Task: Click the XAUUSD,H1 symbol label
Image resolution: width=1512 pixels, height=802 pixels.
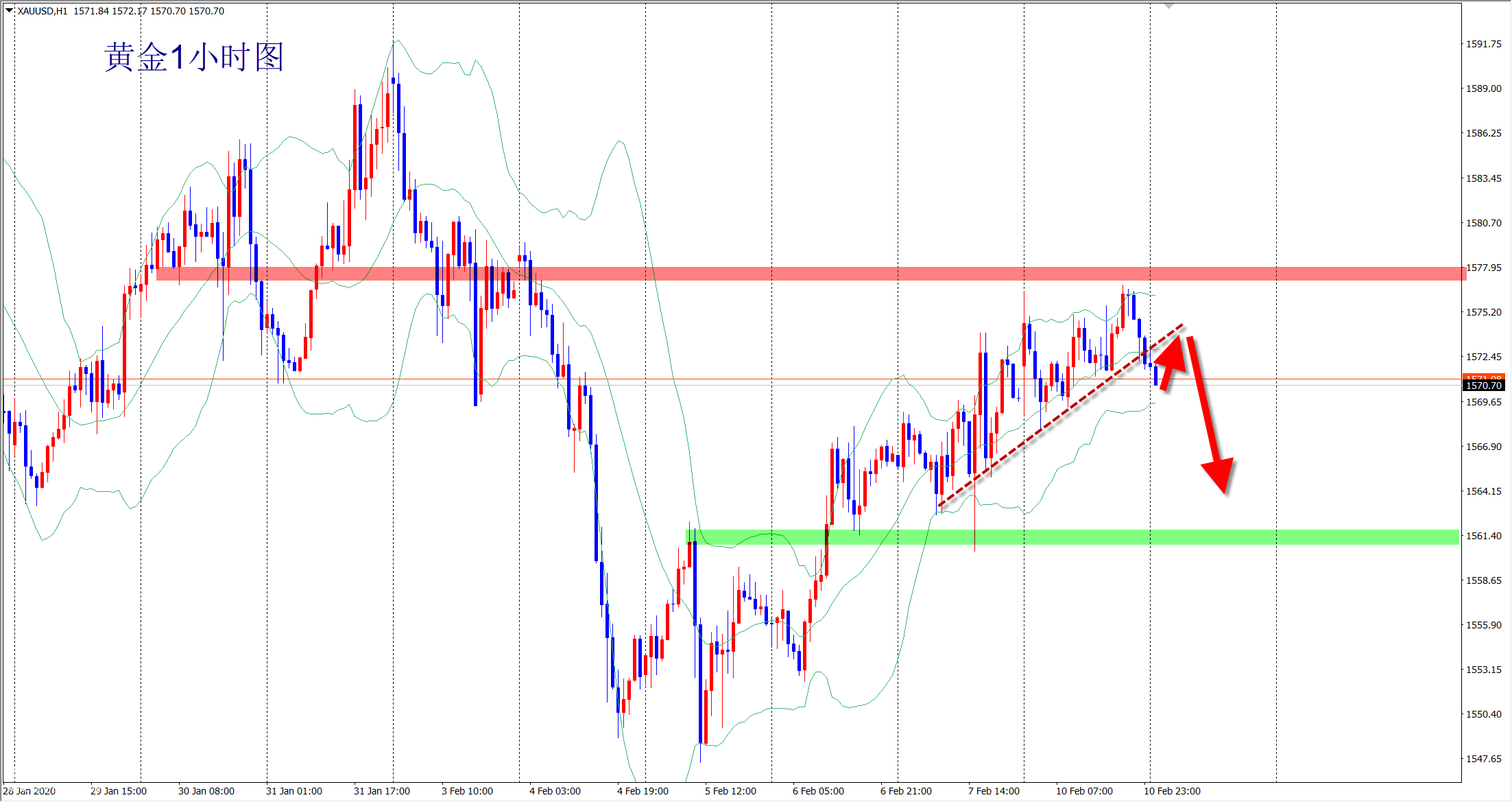Action: point(42,11)
